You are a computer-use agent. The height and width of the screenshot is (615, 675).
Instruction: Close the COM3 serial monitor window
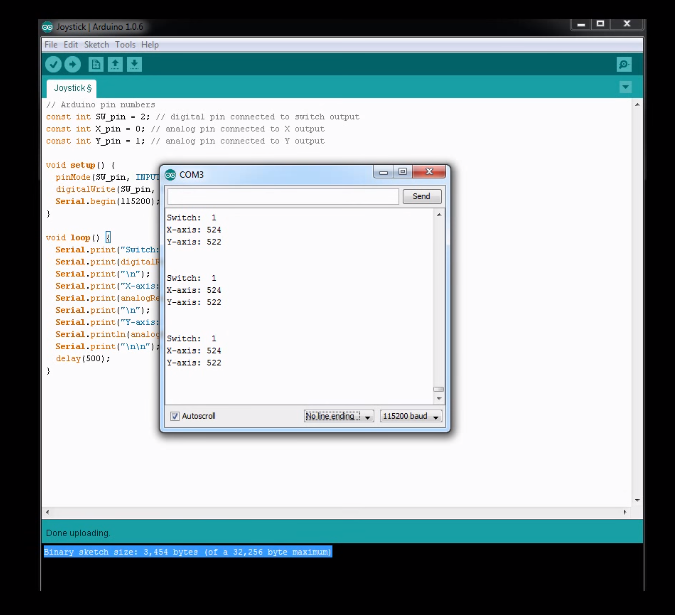tap(429, 172)
